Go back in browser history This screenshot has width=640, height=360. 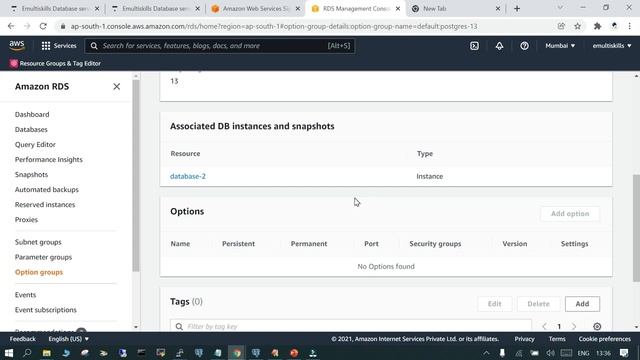(11, 26)
